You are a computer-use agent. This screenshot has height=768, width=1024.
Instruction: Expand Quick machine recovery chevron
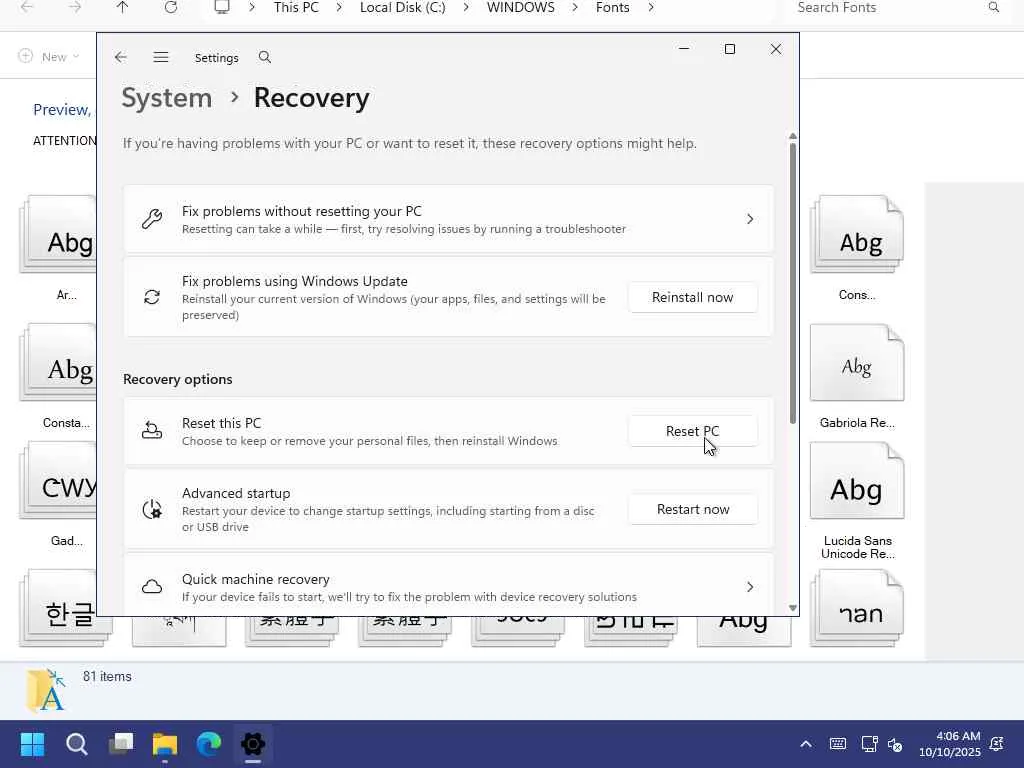pos(750,587)
